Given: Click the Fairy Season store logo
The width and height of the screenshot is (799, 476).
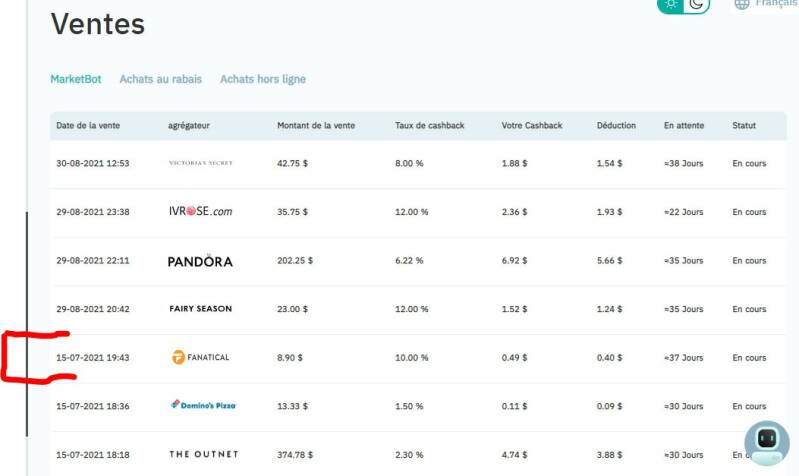Looking at the screenshot, I should (x=200, y=309).
